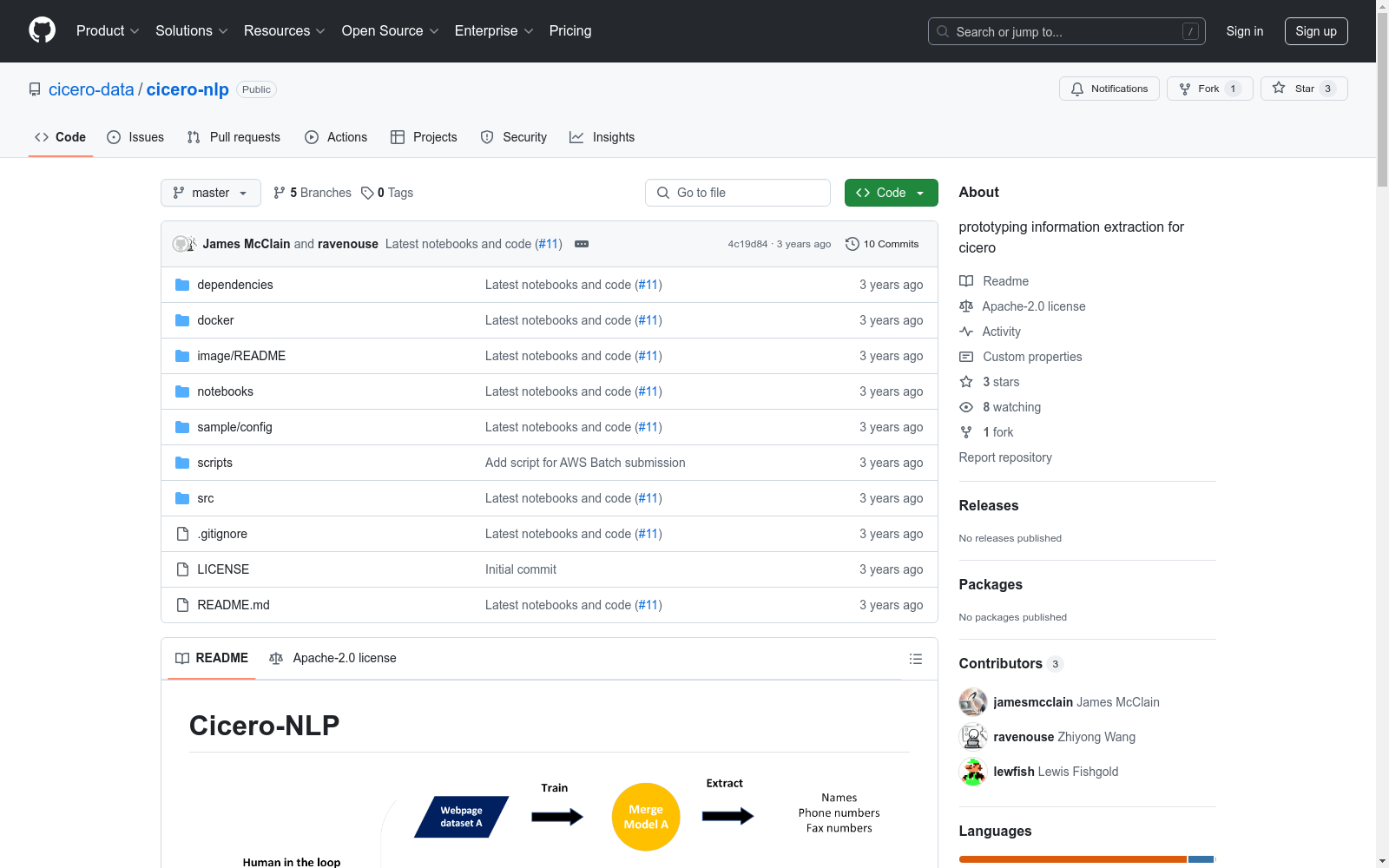This screenshot has height=868, width=1389.
Task: Open the Resources dropdown
Action: click(x=285, y=31)
